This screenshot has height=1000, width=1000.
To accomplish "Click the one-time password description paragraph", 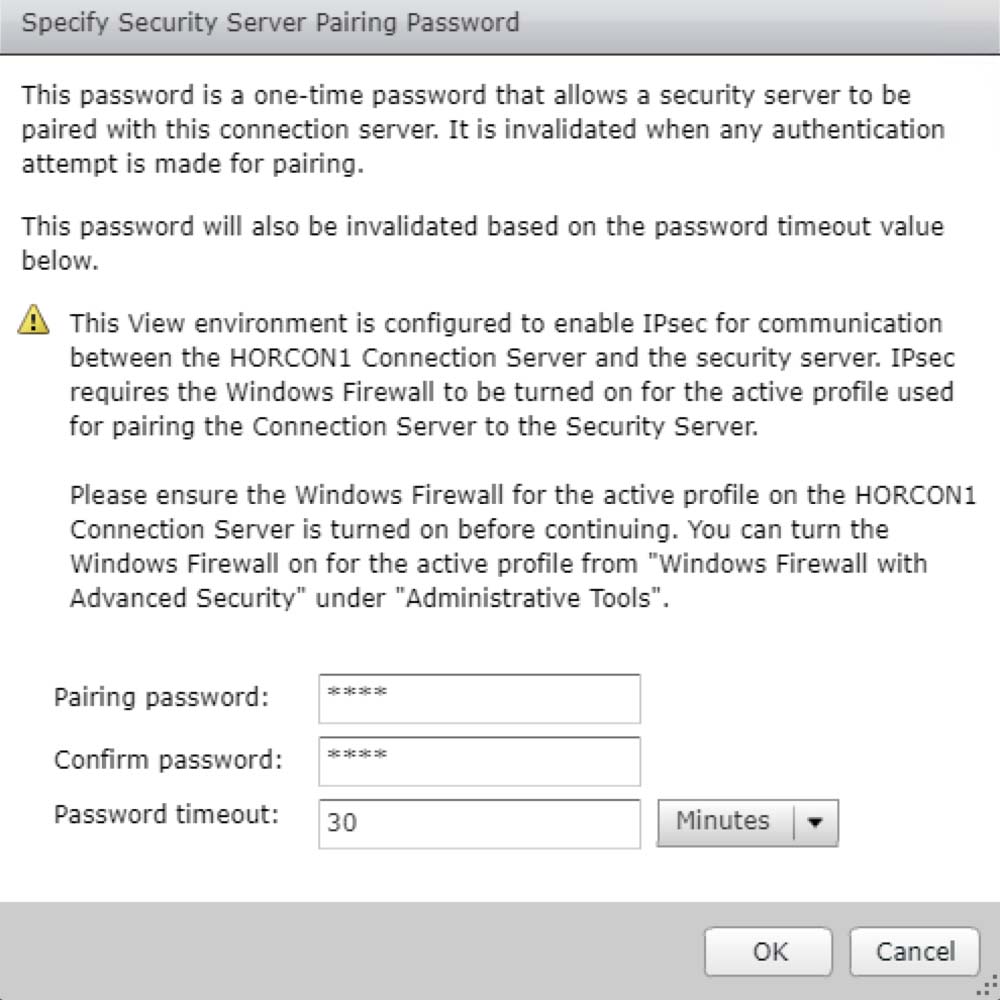I will point(480,130).
